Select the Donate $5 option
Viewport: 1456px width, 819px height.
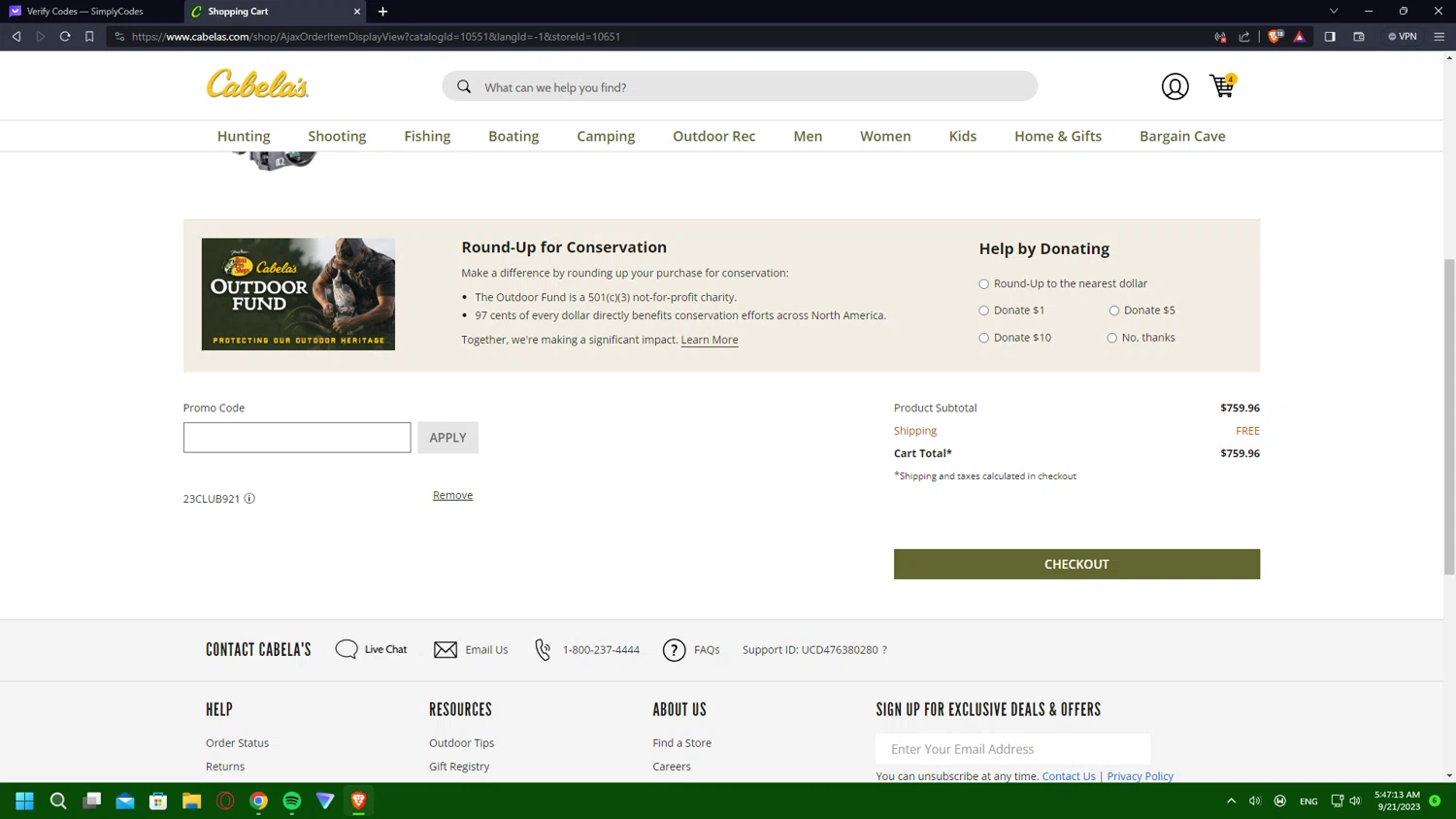(1113, 311)
